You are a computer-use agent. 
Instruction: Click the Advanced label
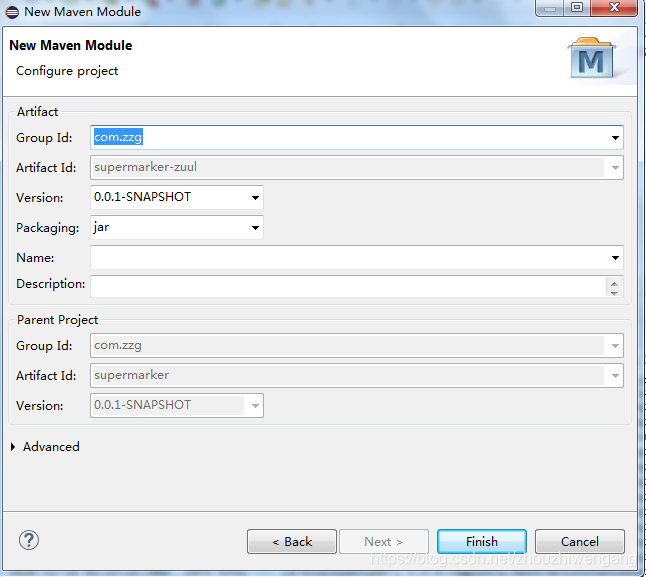pos(51,447)
